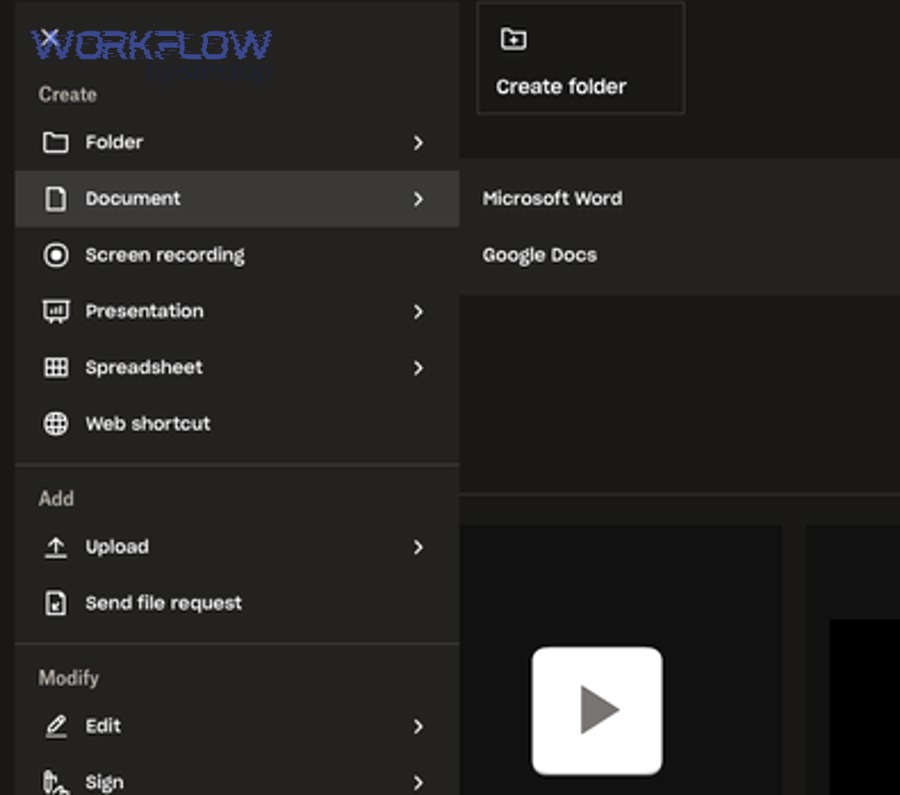
Task: Click the Edit pencil icon
Action: pos(55,726)
